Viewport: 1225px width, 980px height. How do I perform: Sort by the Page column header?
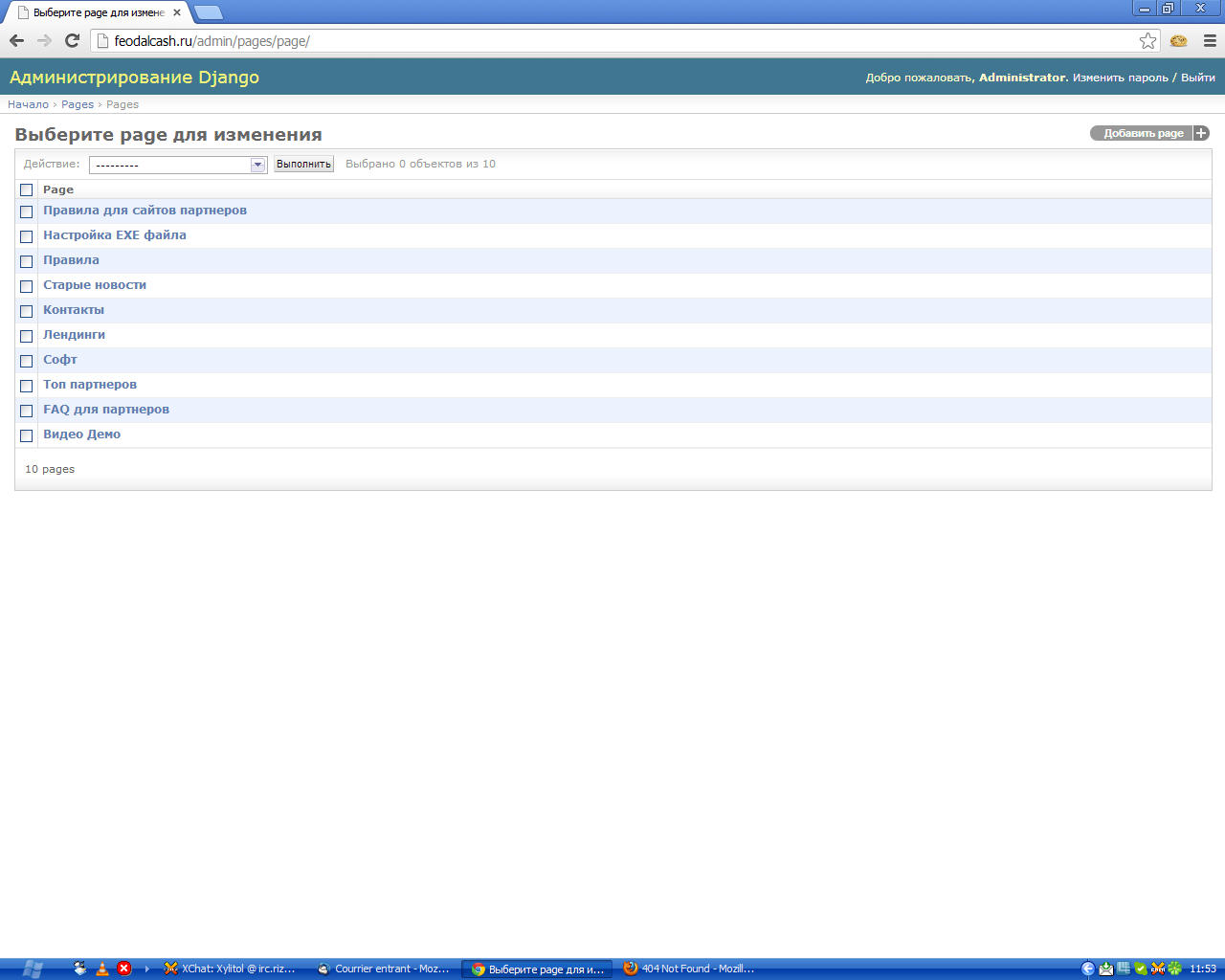(x=58, y=189)
